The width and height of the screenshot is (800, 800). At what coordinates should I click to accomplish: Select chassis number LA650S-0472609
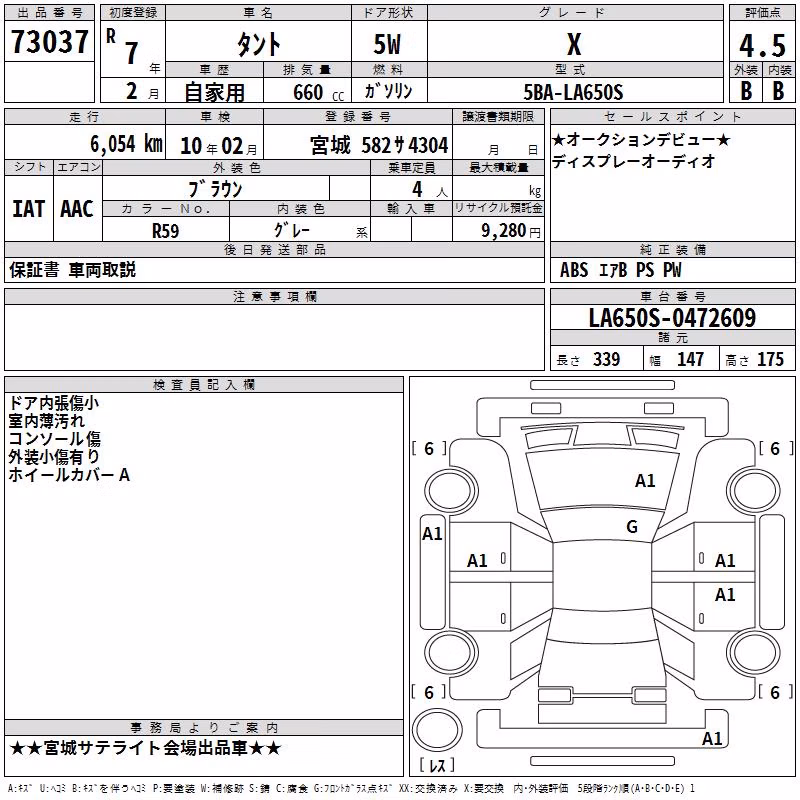[672, 318]
